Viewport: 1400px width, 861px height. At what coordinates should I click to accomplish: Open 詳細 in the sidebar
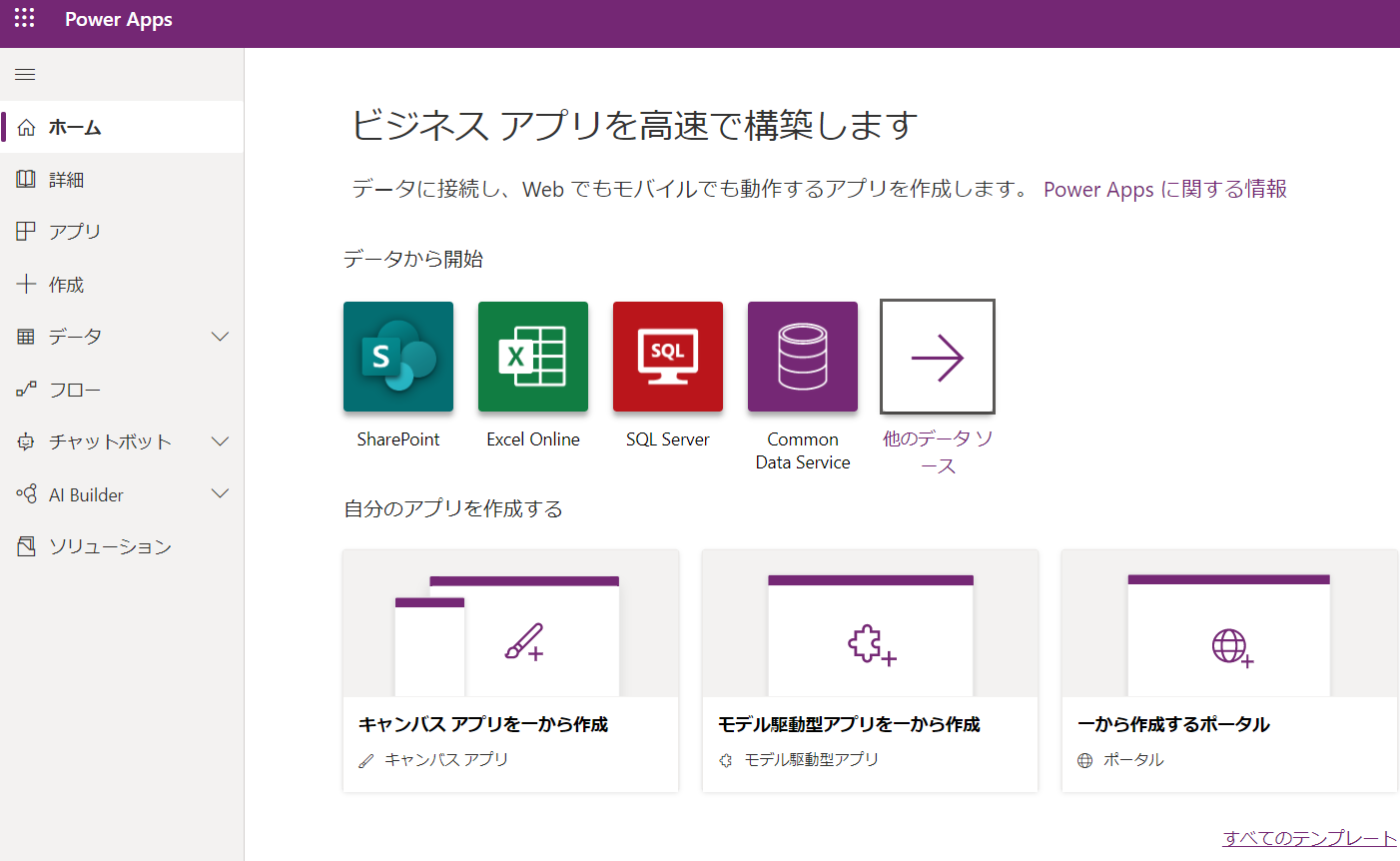(122, 179)
